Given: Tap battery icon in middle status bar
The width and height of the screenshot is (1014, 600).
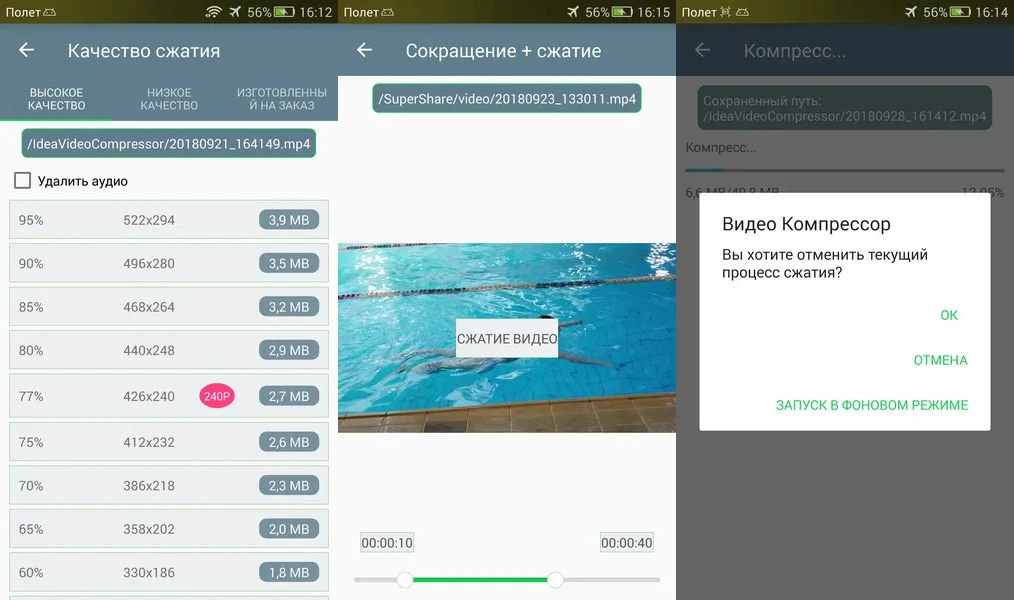Looking at the screenshot, I should (622, 12).
